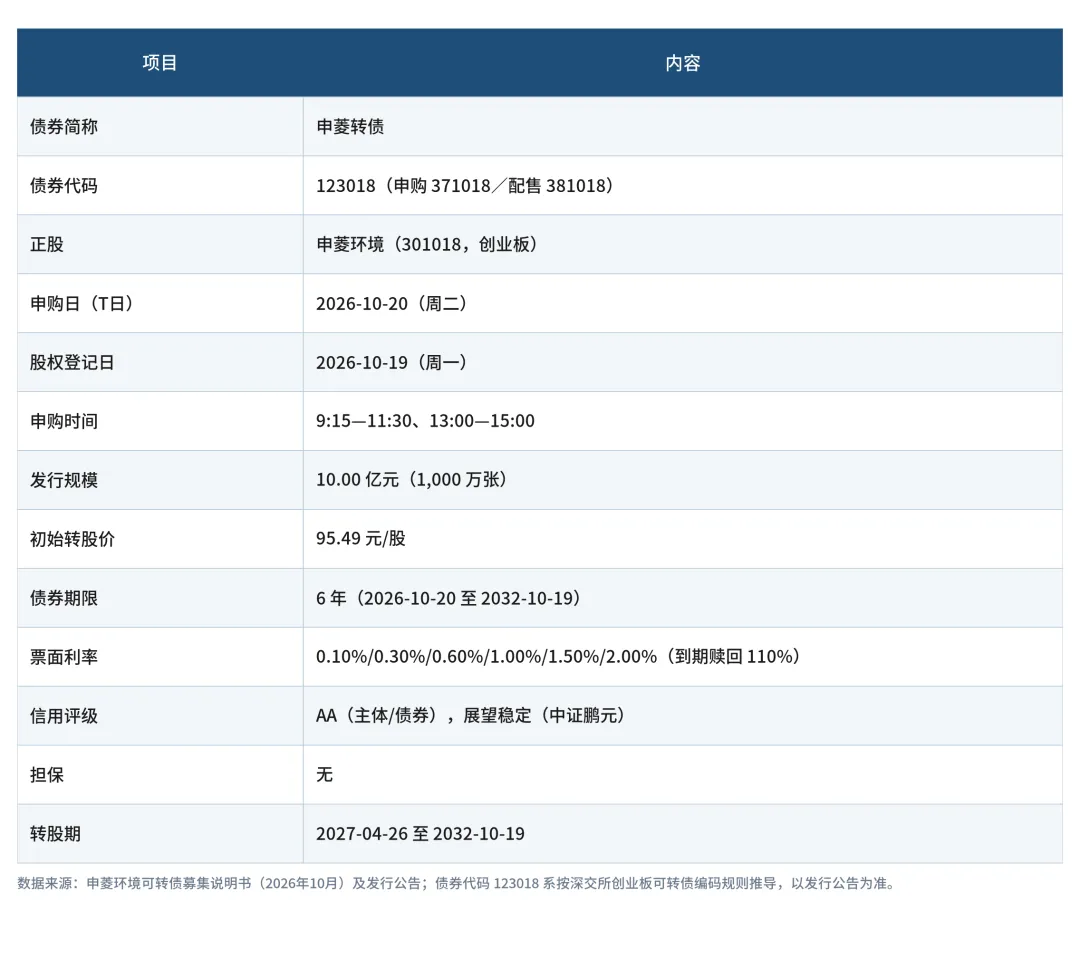The width and height of the screenshot is (1080, 959).
Task: Select the 债券简称 row label
Action: tap(63, 127)
